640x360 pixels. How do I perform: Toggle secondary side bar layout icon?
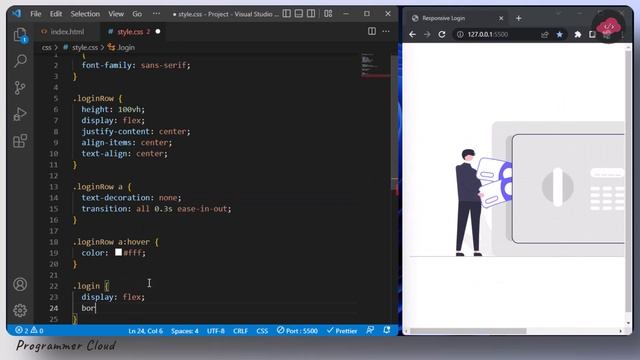click(x=311, y=13)
